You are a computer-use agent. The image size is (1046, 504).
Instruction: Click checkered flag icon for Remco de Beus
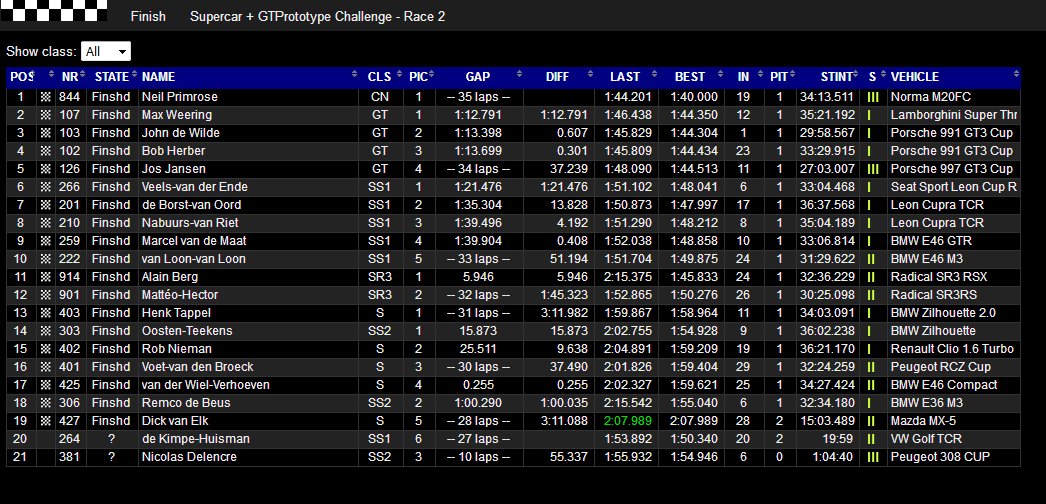(45, 403)
